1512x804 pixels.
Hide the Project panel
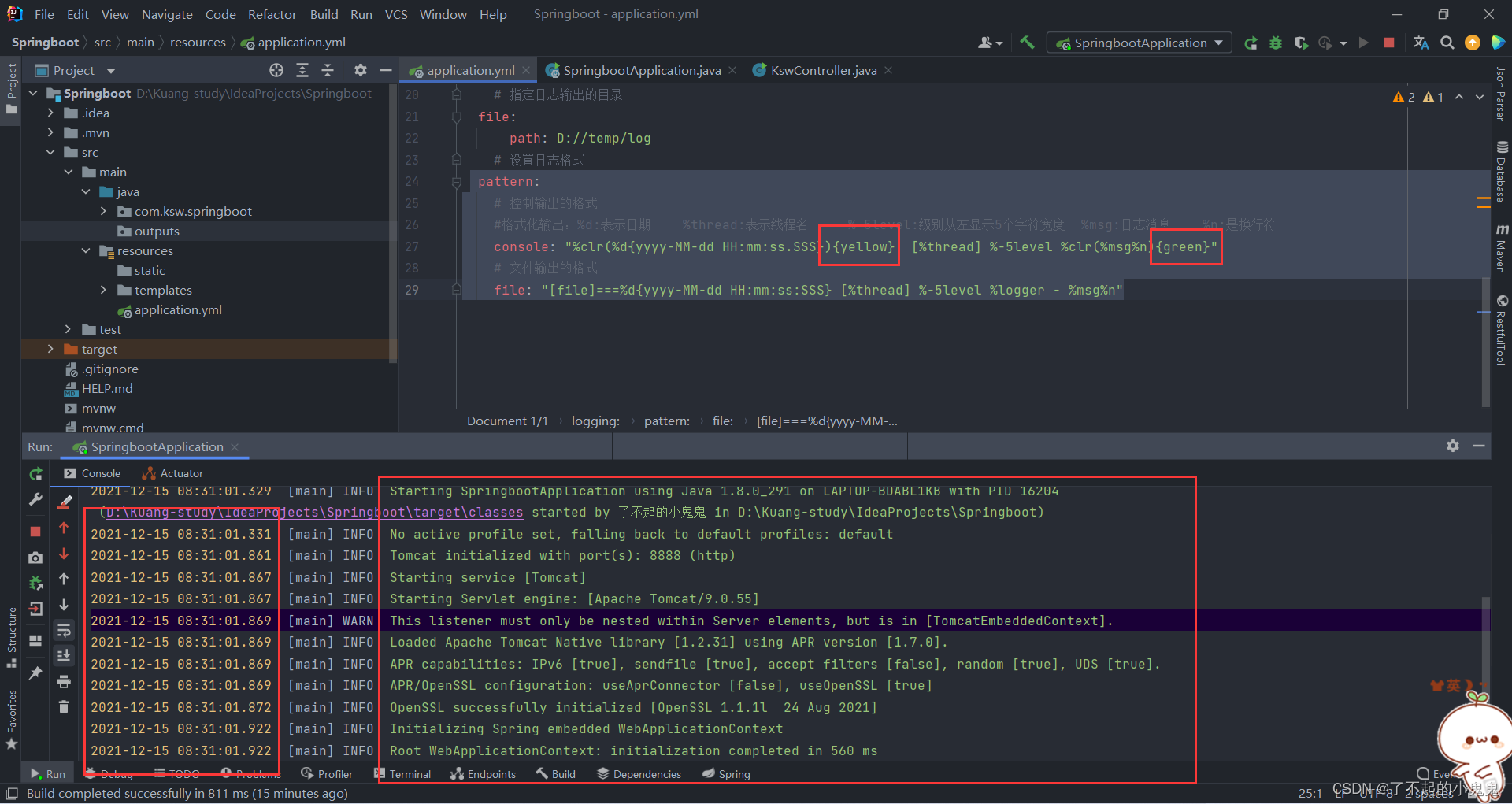pos(386,70)
